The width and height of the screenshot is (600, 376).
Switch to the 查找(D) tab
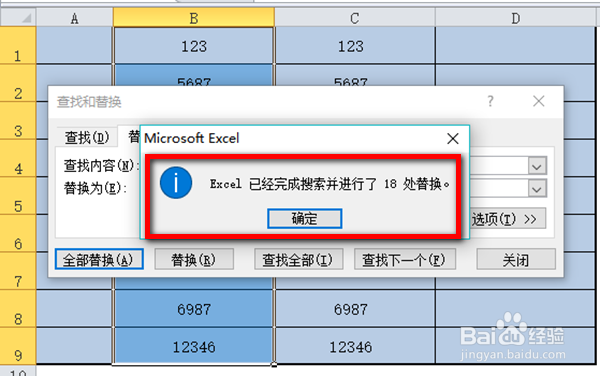click(x=87, y=137)
